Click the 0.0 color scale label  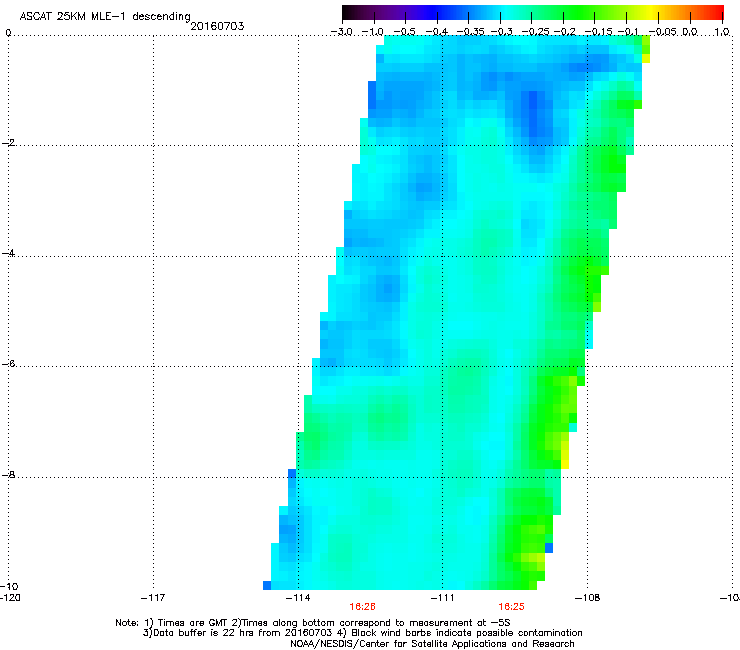[690, 32]
